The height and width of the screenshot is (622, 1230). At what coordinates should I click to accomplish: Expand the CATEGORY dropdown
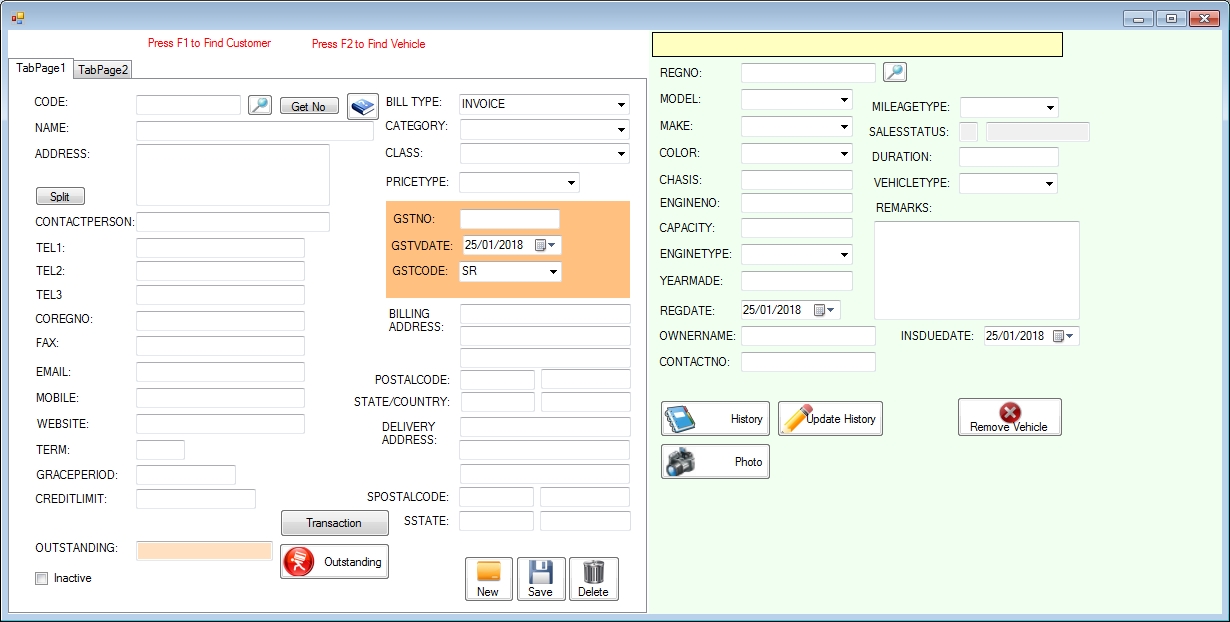point(621,129)
